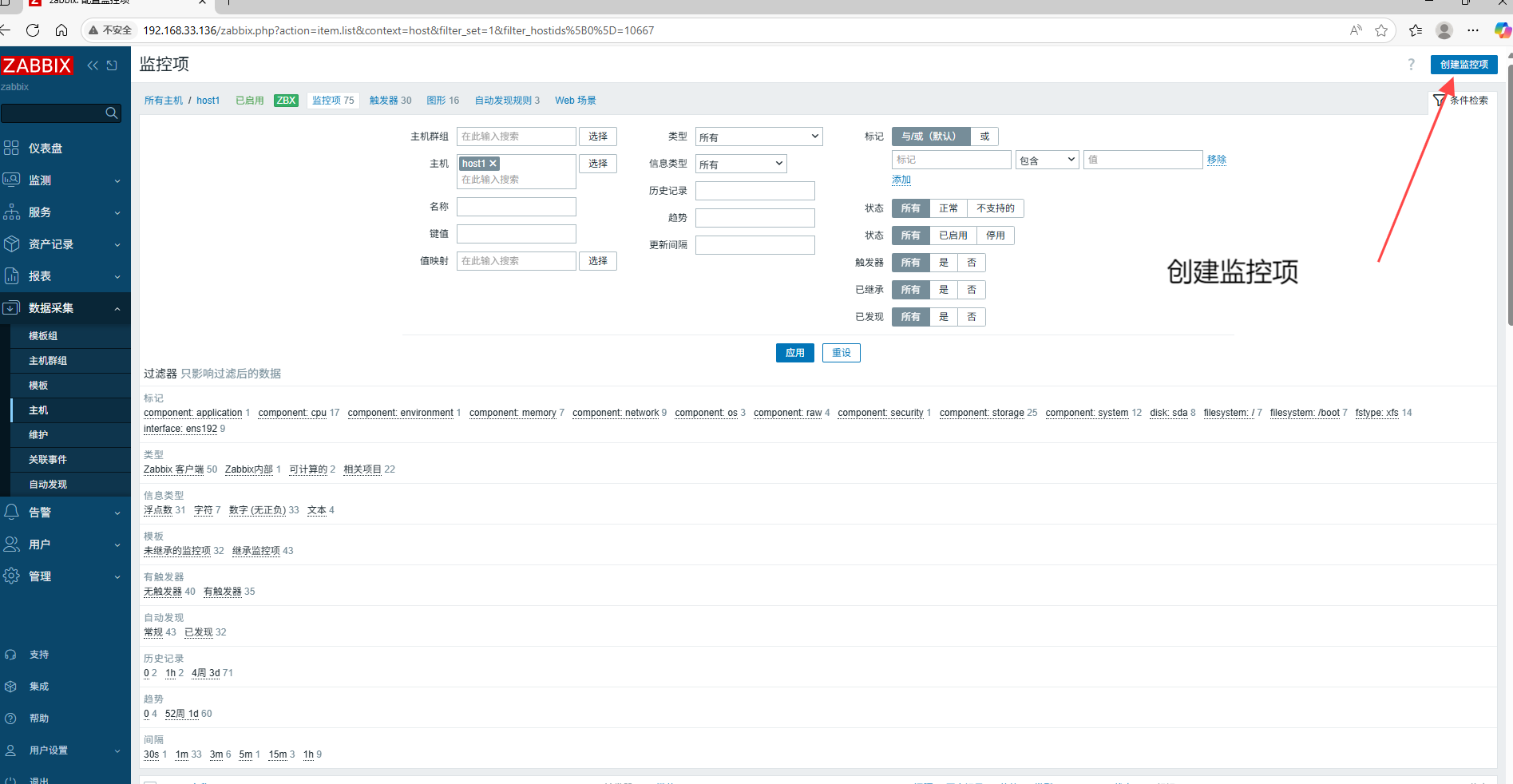
Task: Click the 报表 reports icon
Action: (x=11, y=275)
